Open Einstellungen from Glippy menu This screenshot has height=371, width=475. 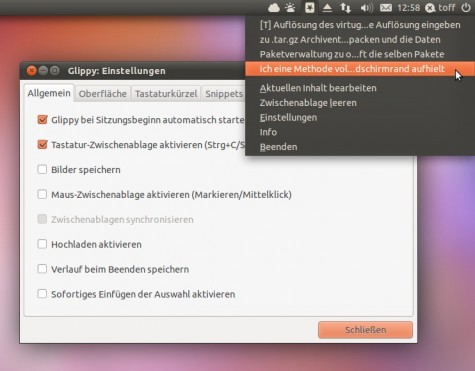coord(360,117)
